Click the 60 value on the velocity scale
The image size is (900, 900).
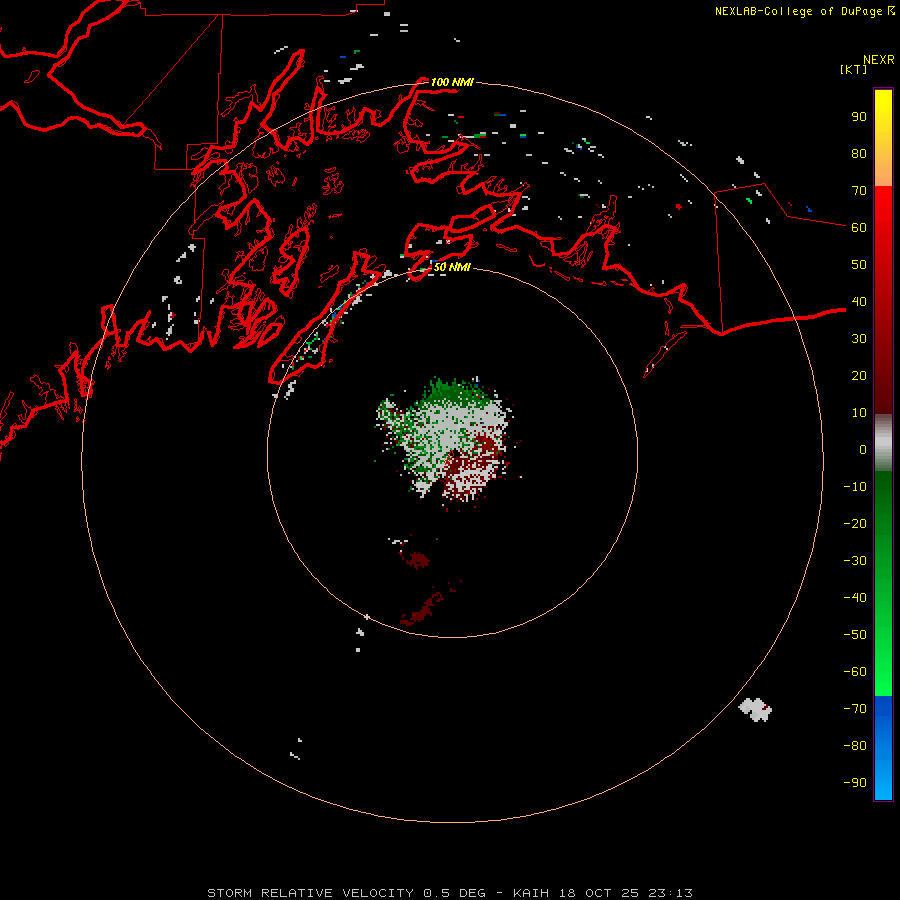pyautogui.click(x=859, y=227)
